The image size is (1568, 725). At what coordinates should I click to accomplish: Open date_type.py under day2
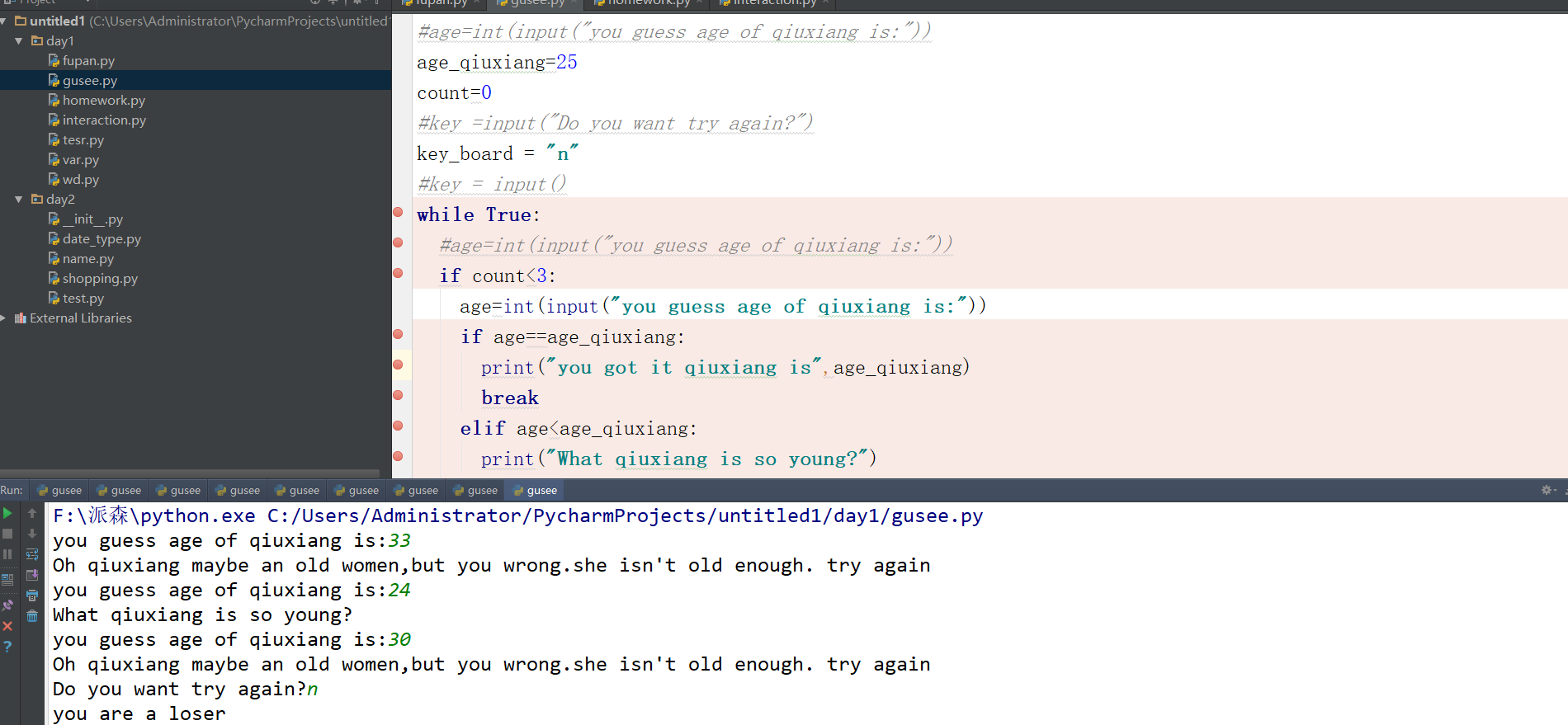(x=102, y=238)
